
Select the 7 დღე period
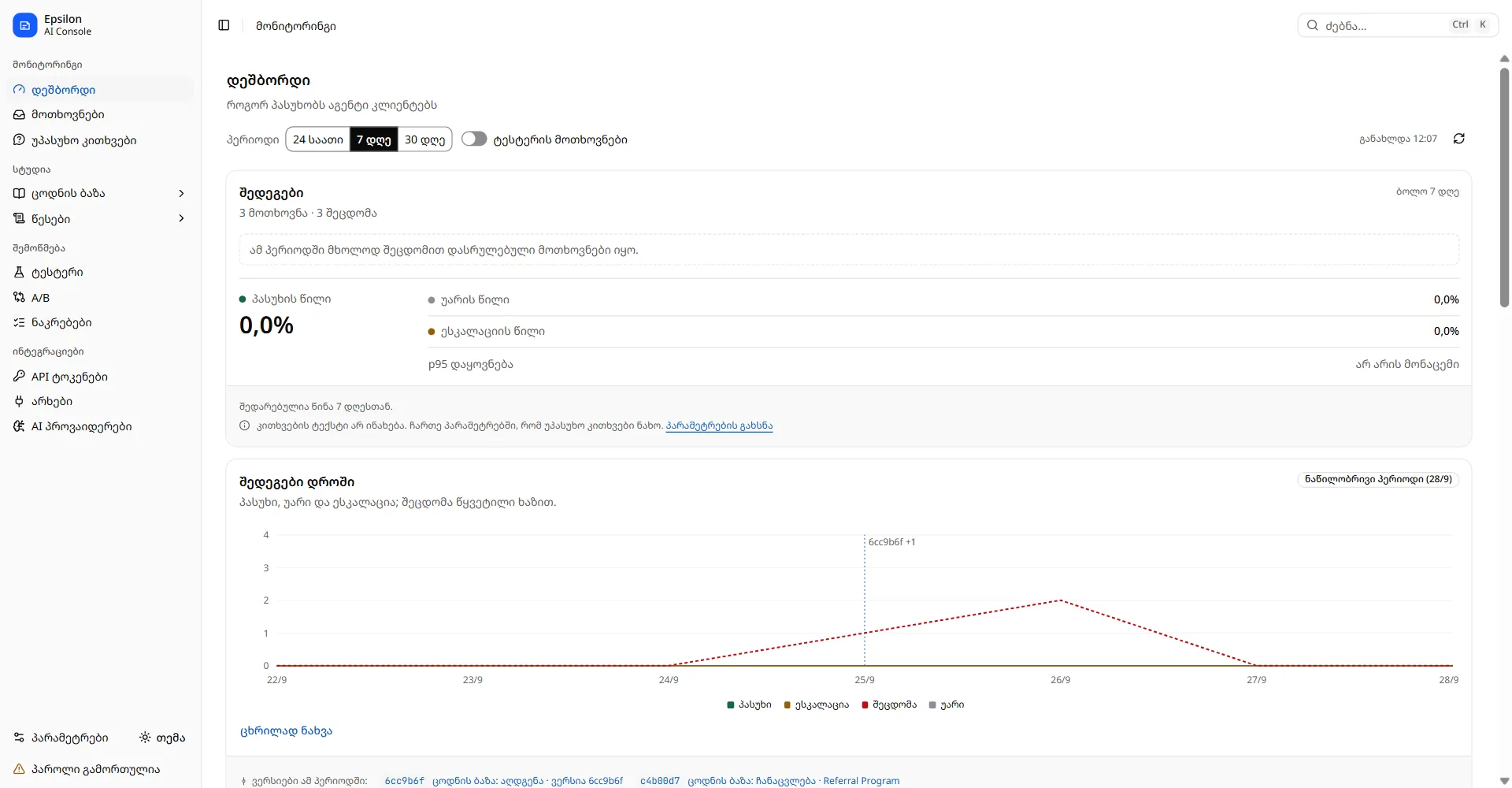point(374,139)
